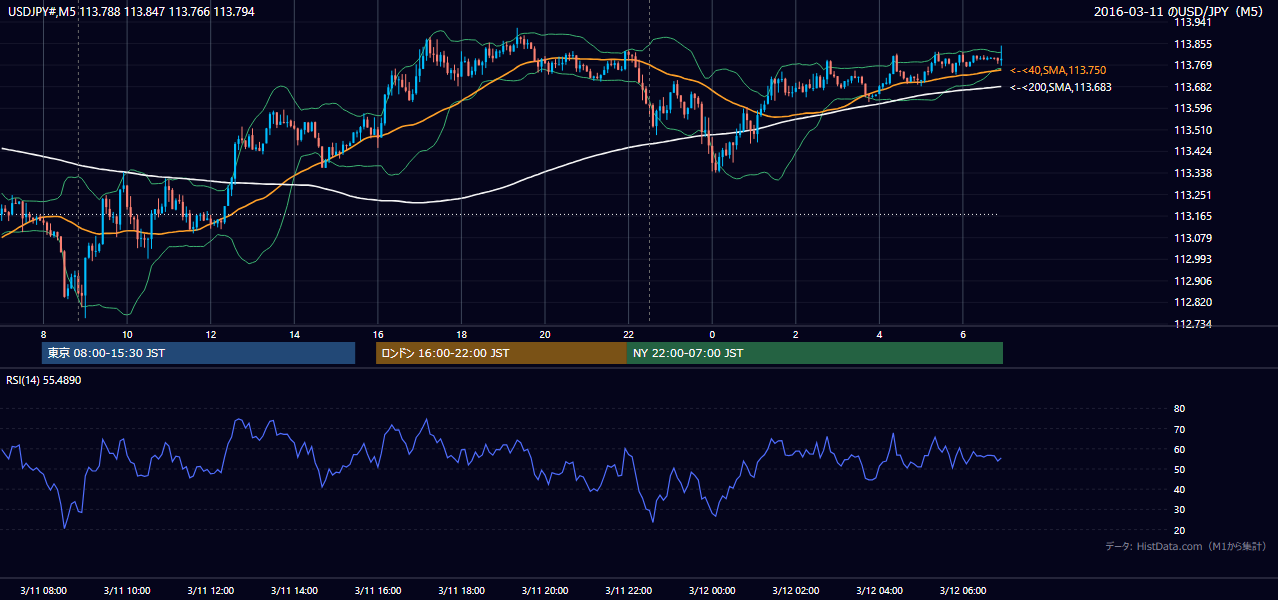Click the 3/12 00:00 time label
The image size is (1278, 600).
pyautogui.click(x=712, y=591)
